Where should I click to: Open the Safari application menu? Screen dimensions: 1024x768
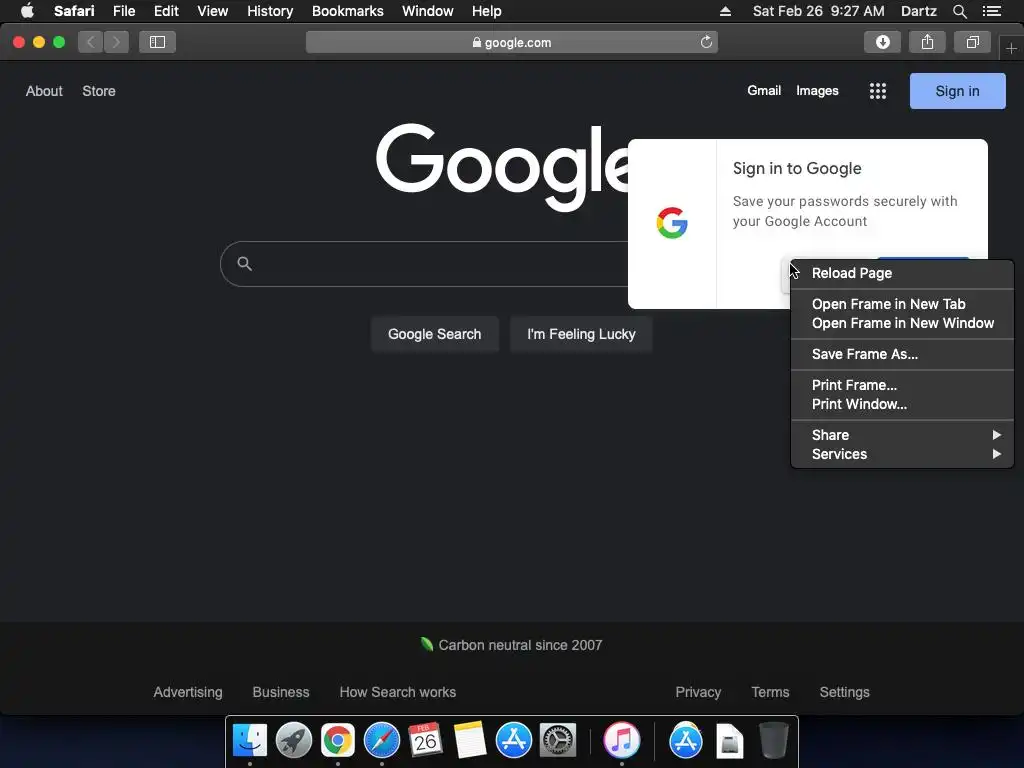coord(74,11)
